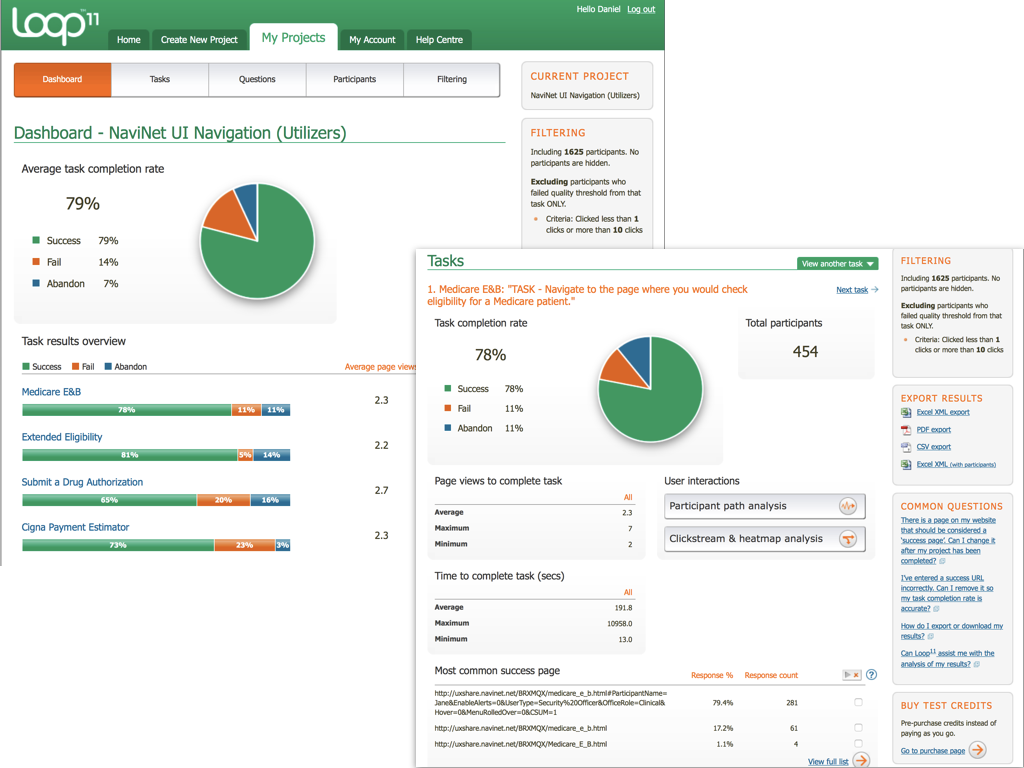Open 'I've entered a success URL incorrectly' question
Viewport: 1024px width, 768px height.
pos(947,593)
